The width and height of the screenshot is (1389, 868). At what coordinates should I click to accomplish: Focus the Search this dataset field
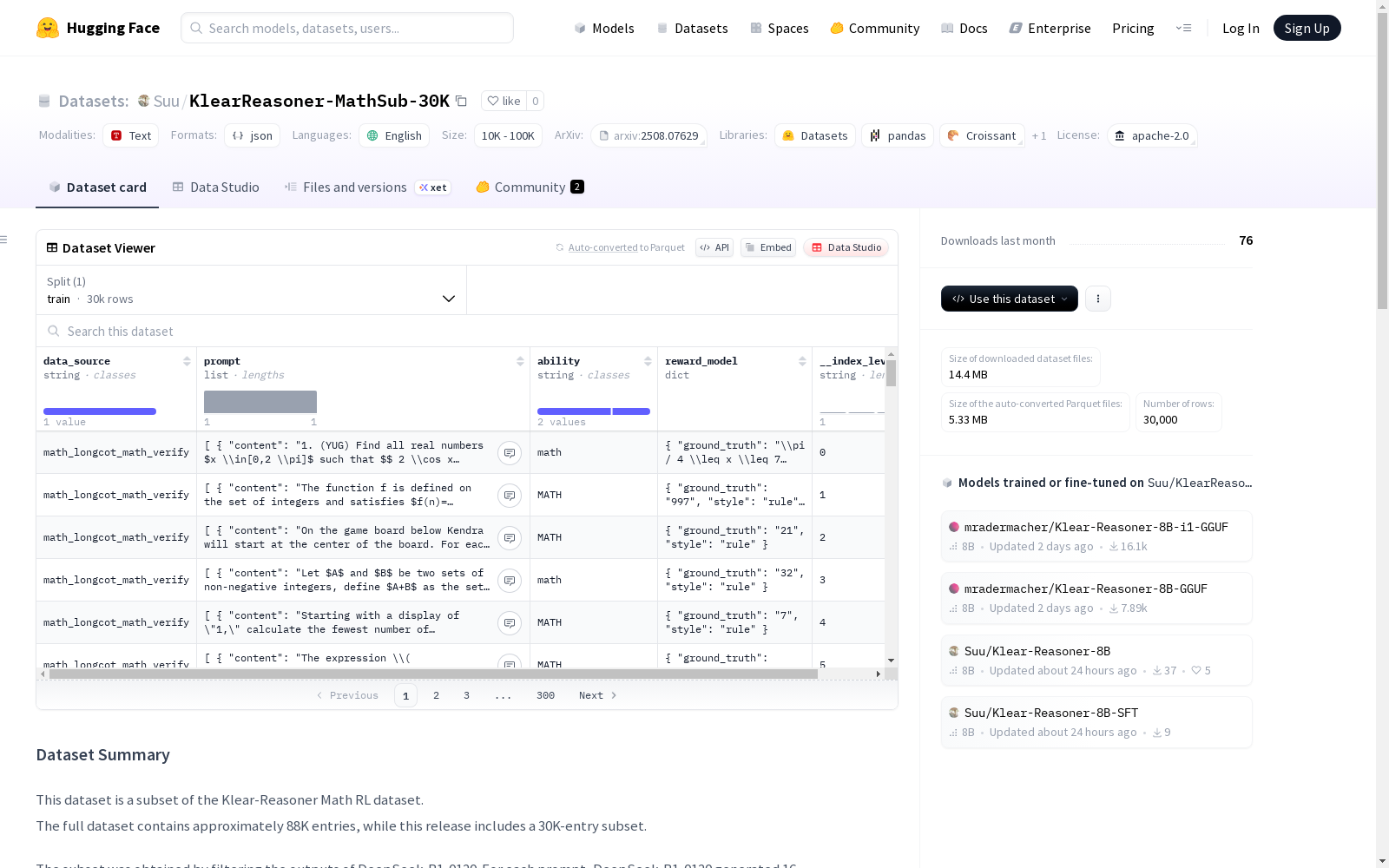coord(467,331)
